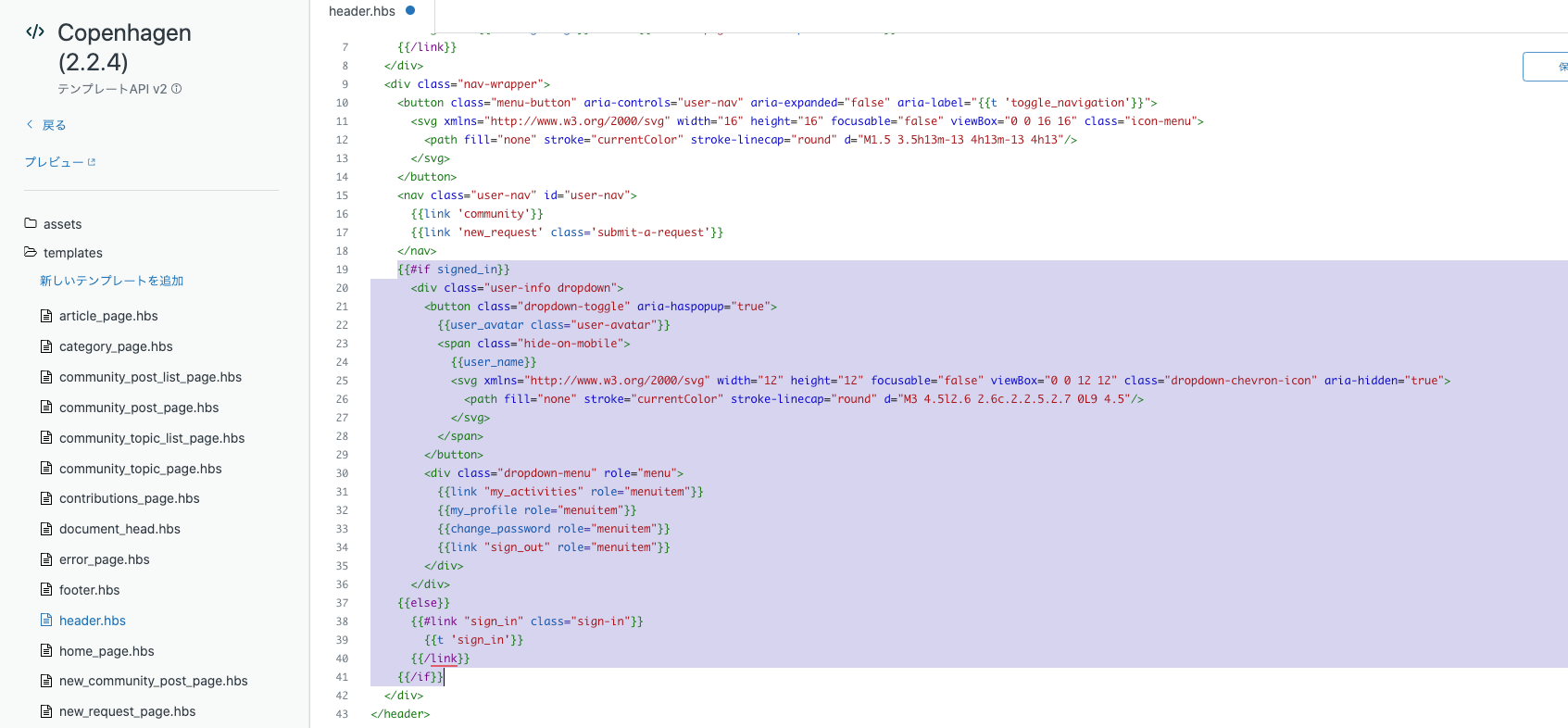Viewport: 1568px width, 728px height.
Task: Click the external link icon beside プレビュー
Action: coord(92,162)
